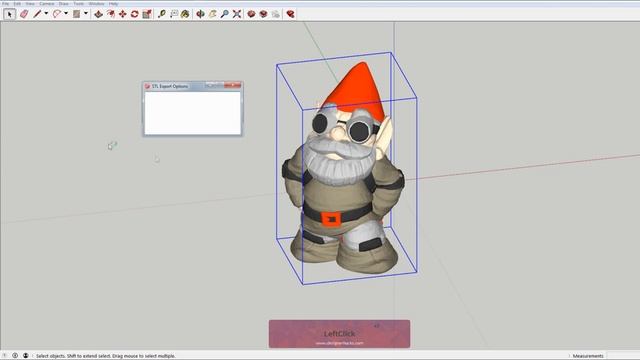Open the 3D Warehouse icon

click(251, 14)
